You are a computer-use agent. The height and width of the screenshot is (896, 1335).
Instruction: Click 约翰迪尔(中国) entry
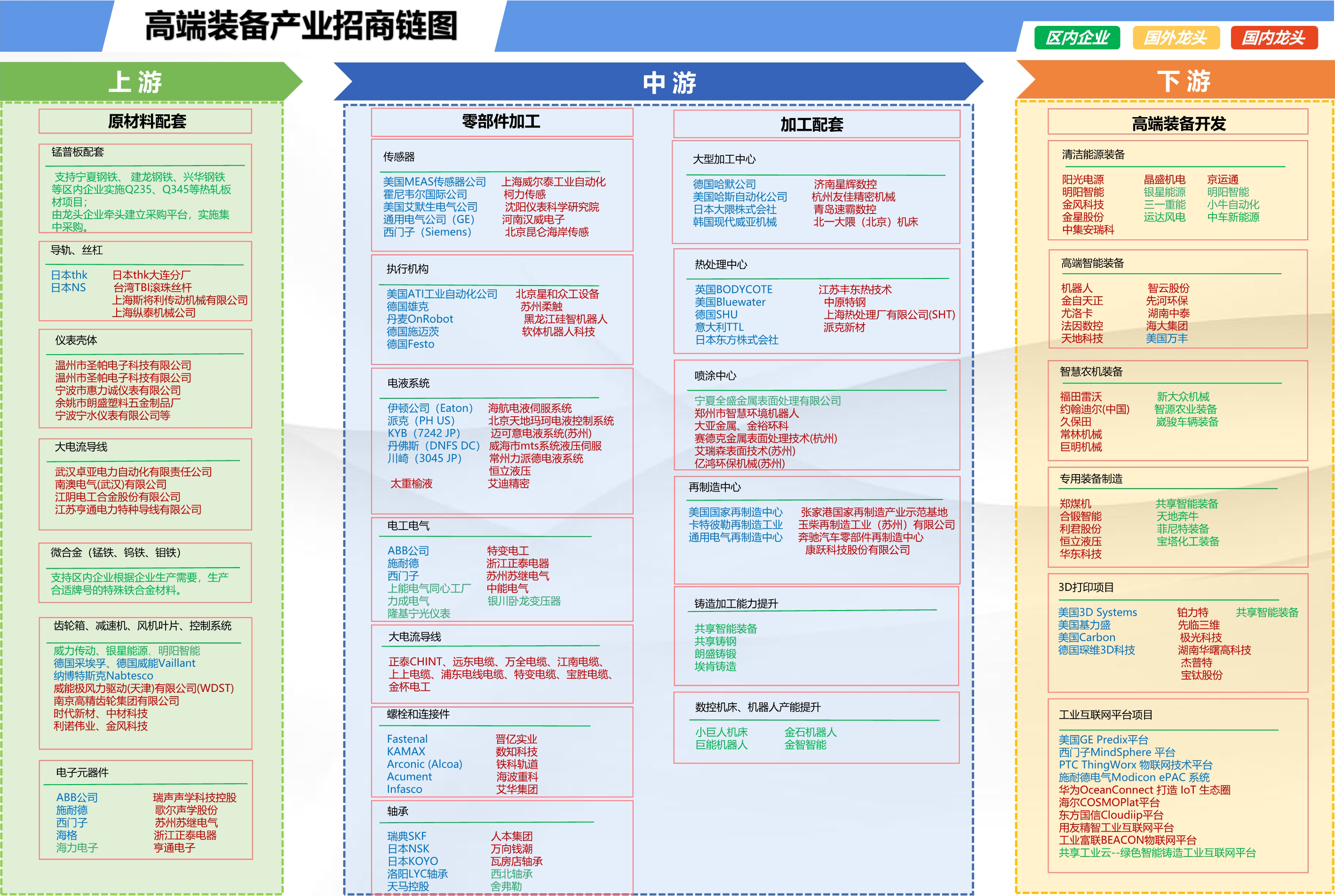[1095, 409]
